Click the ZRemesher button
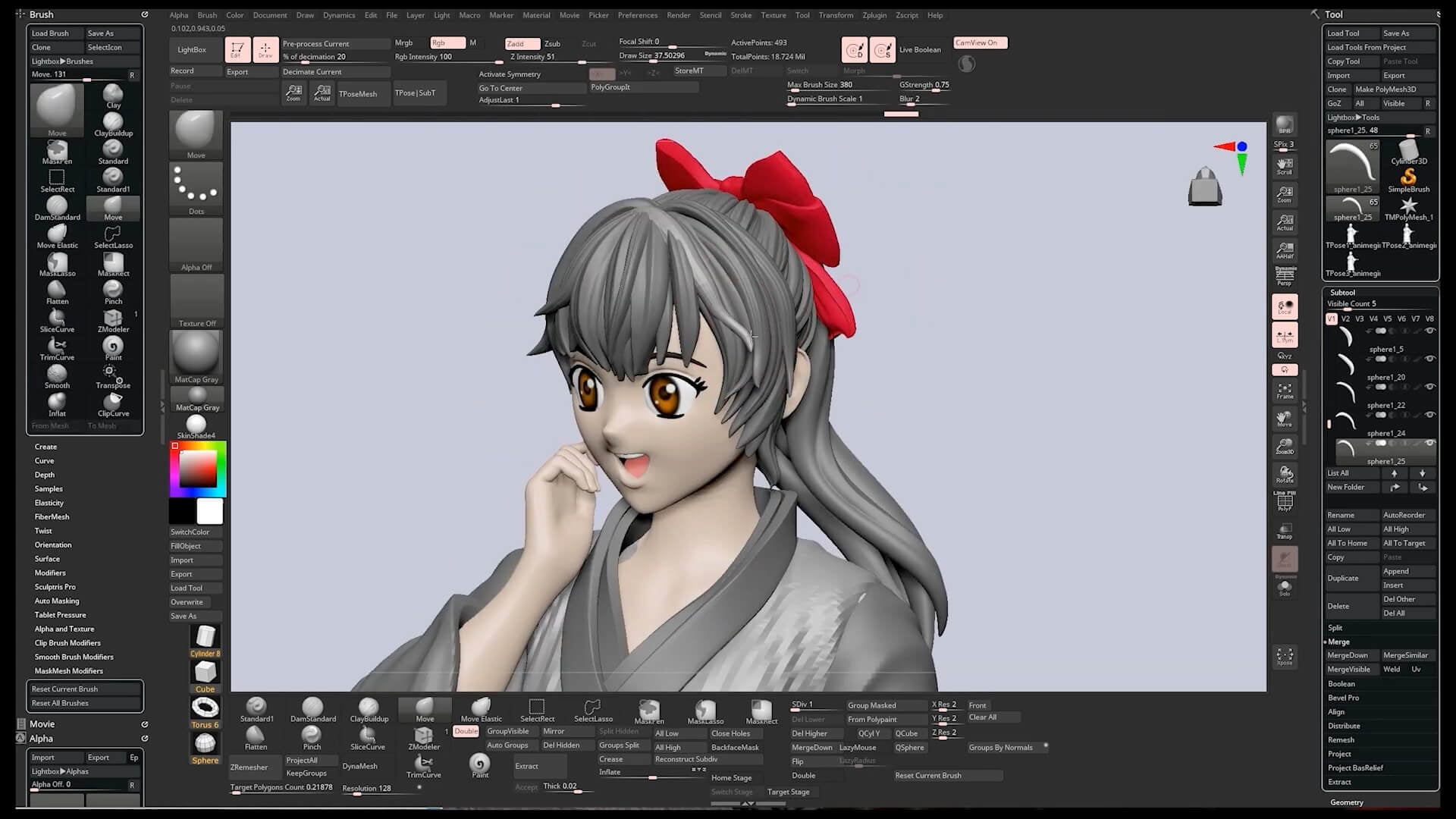The height and width of the screenshot is (819, 1456). point(255,767)
